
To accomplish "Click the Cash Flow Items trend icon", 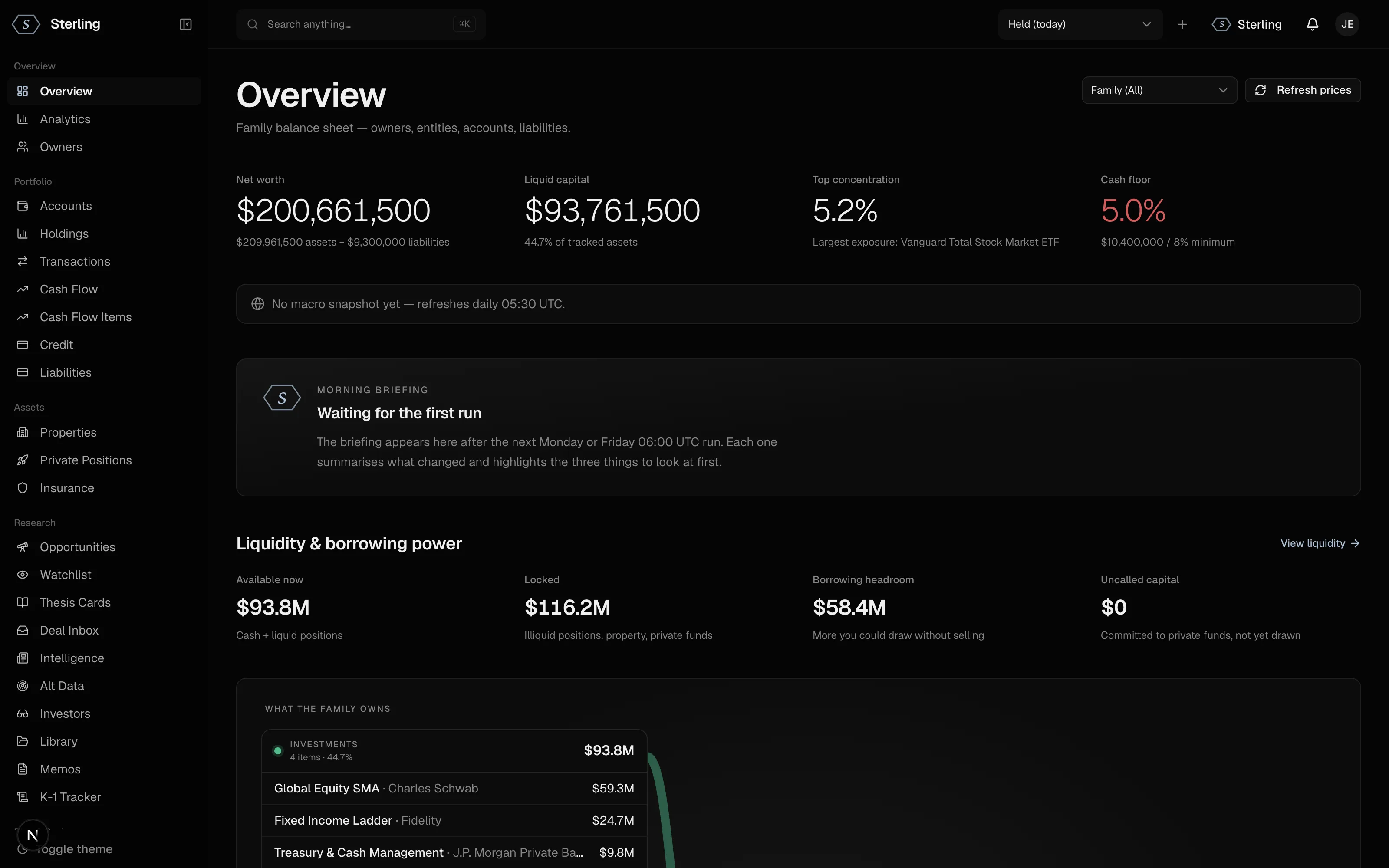I will pos(23,317).
